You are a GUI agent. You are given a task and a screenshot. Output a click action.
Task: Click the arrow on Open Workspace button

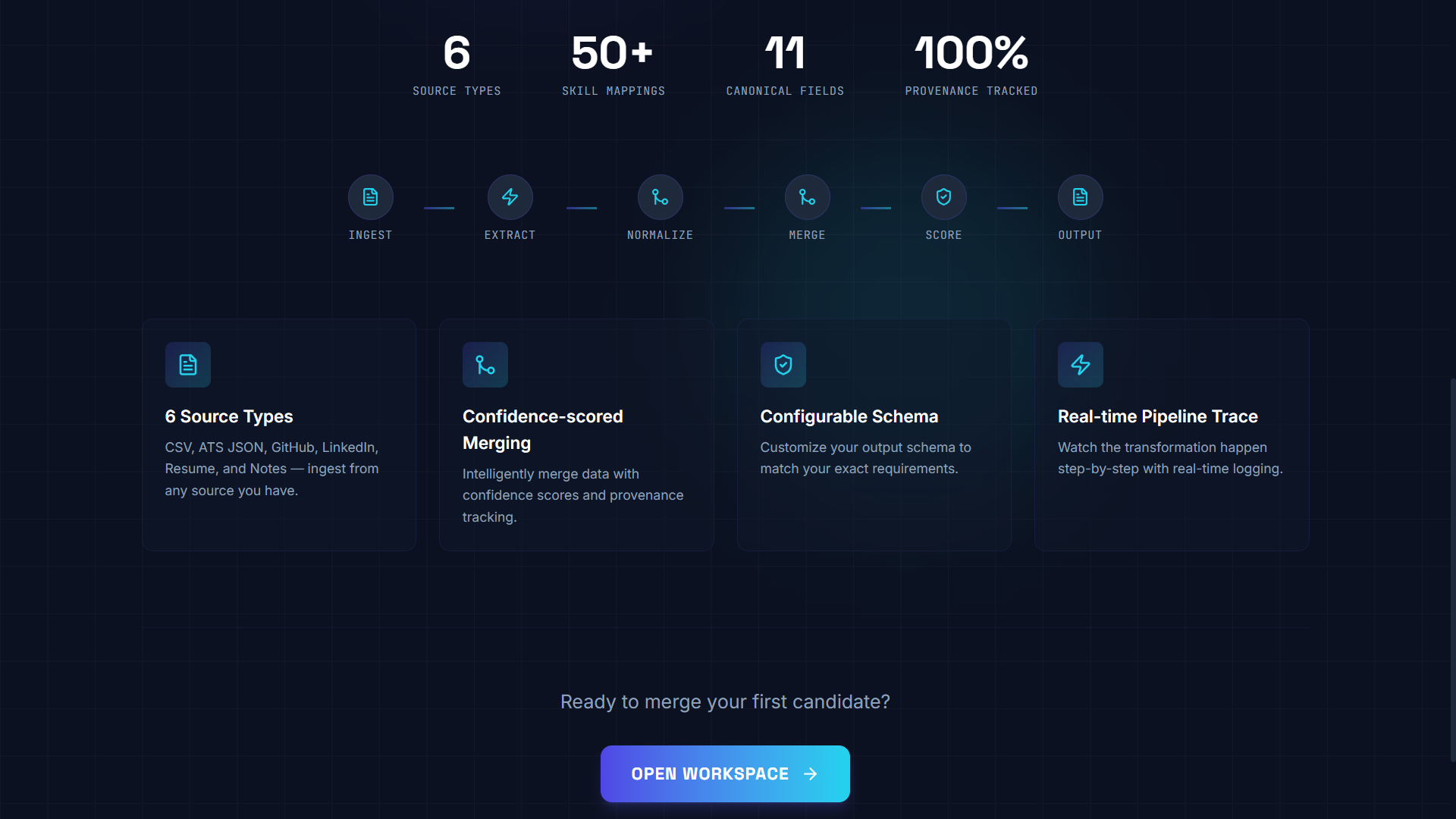(811, 773)
